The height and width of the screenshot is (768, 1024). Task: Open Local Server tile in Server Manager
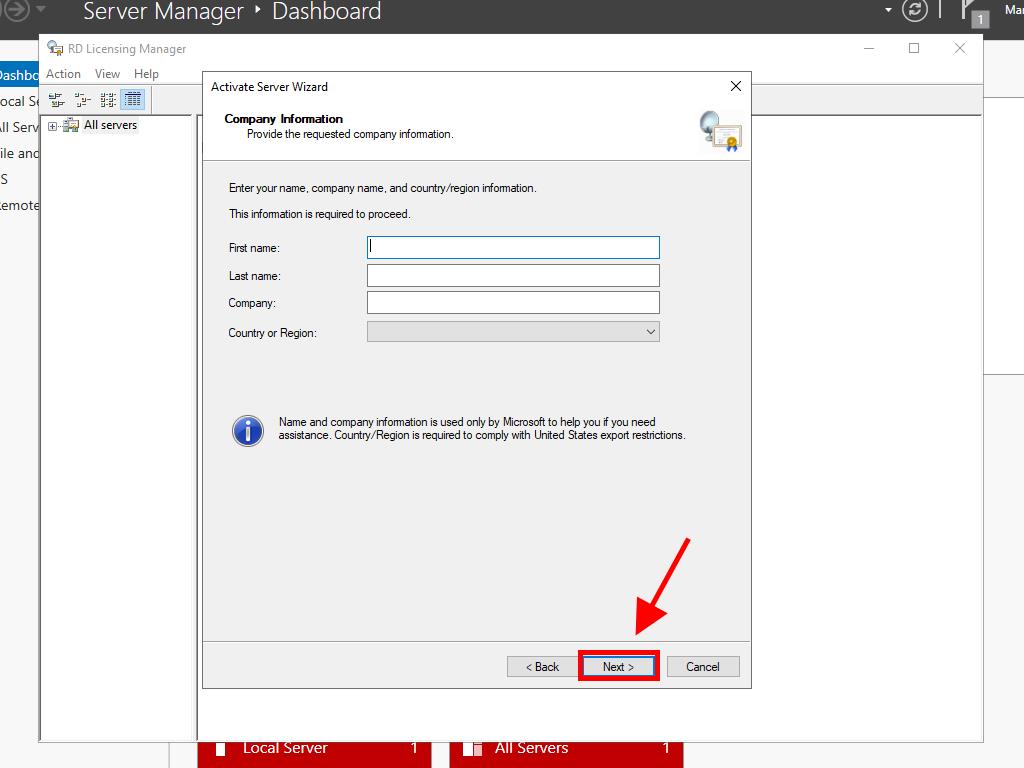(x=314, y=754)
